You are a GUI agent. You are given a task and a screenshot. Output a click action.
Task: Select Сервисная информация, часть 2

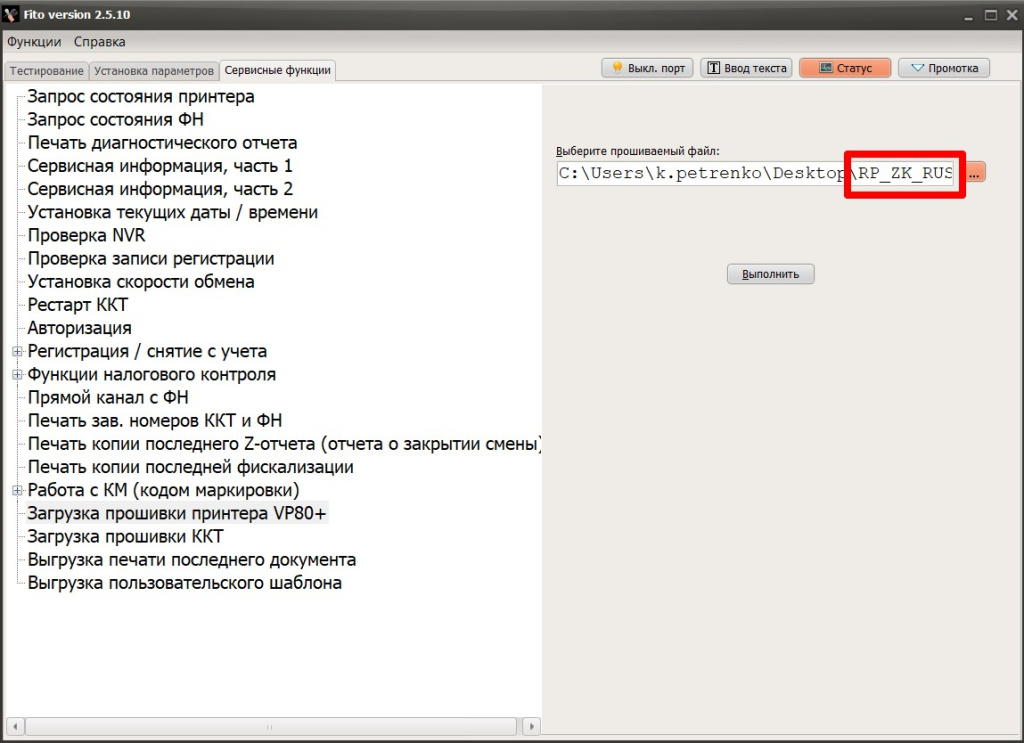160,189
